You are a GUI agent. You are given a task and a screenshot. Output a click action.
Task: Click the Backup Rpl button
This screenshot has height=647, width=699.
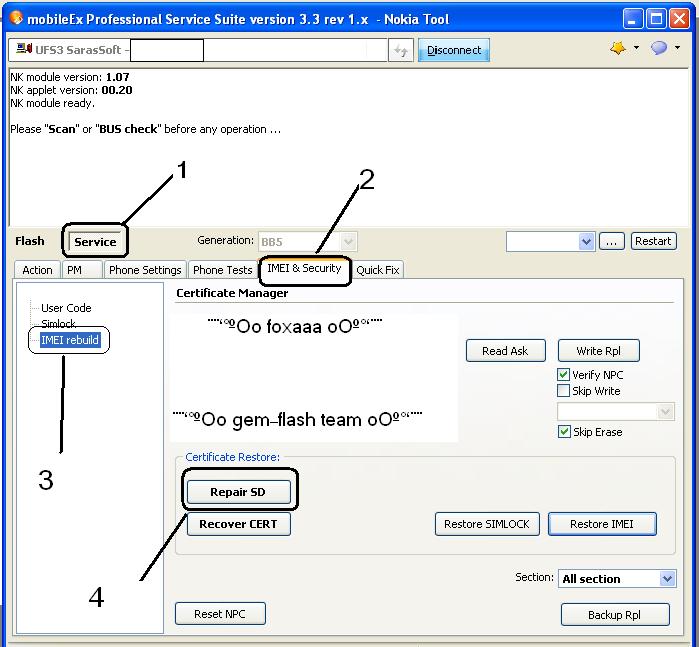pyautogui.click(x=614, y=615)
